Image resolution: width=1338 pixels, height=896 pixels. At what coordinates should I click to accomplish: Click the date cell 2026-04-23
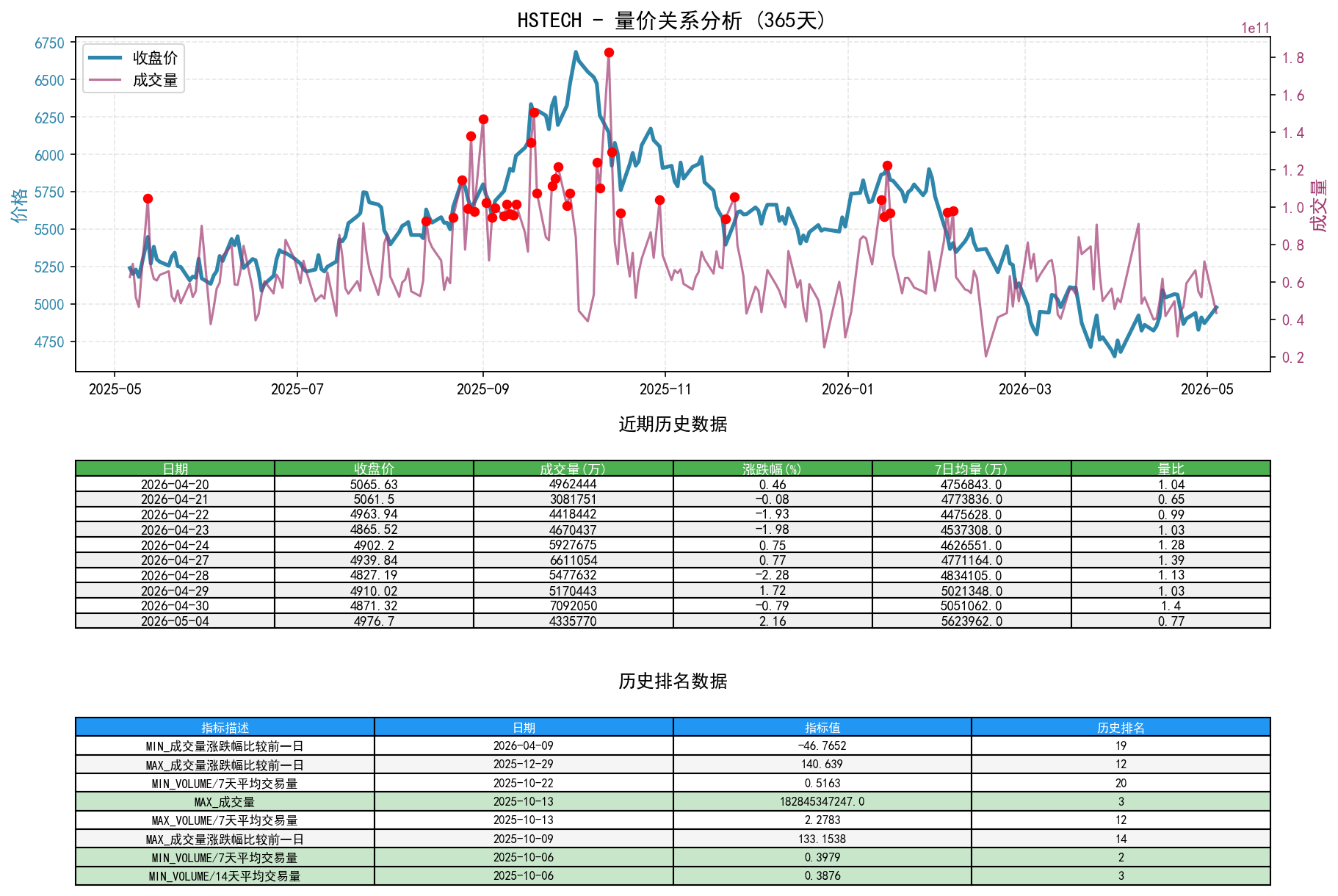[175, 530]
